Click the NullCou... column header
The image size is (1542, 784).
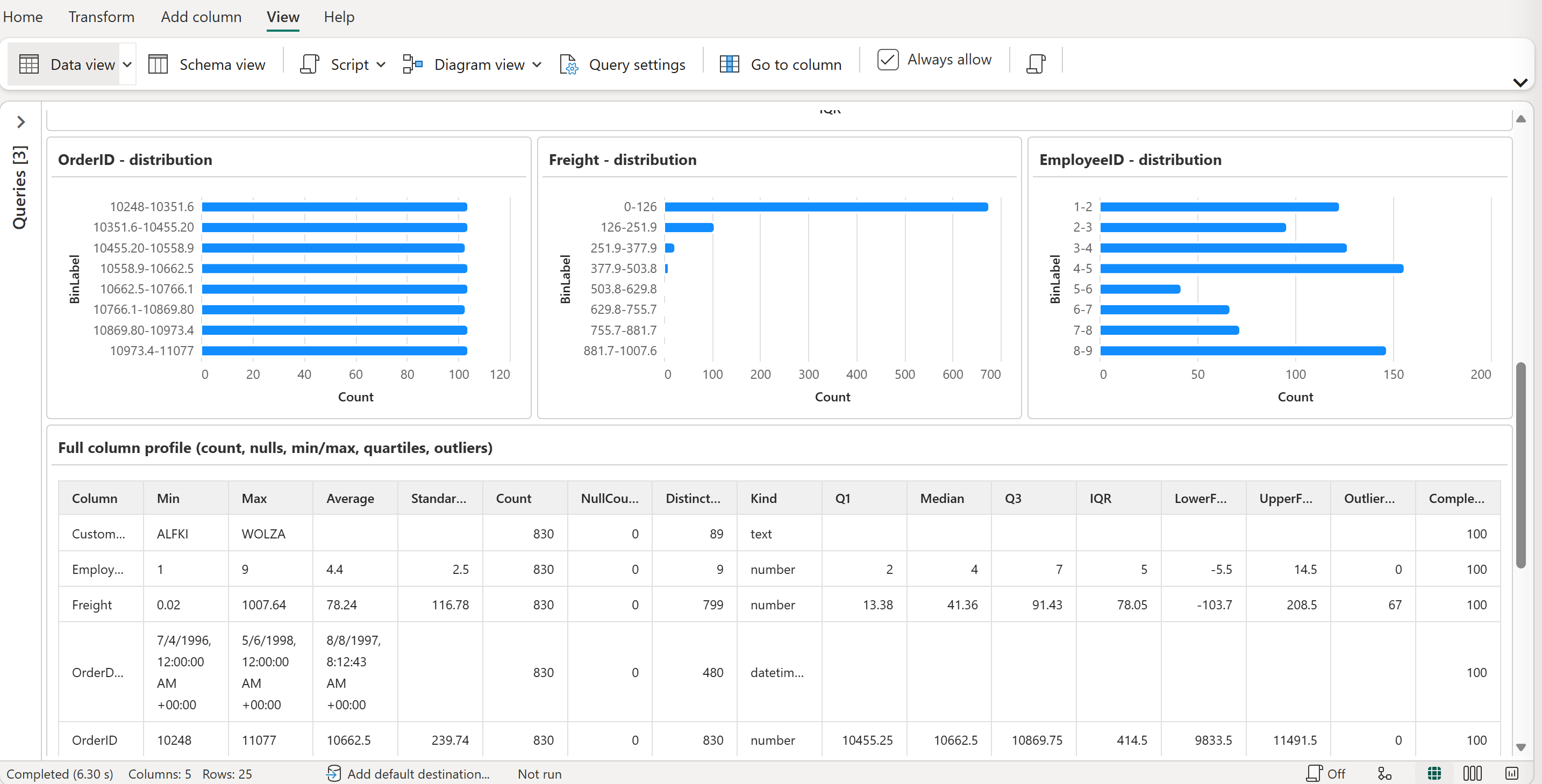pyautogui.click(x=609, y=498)
